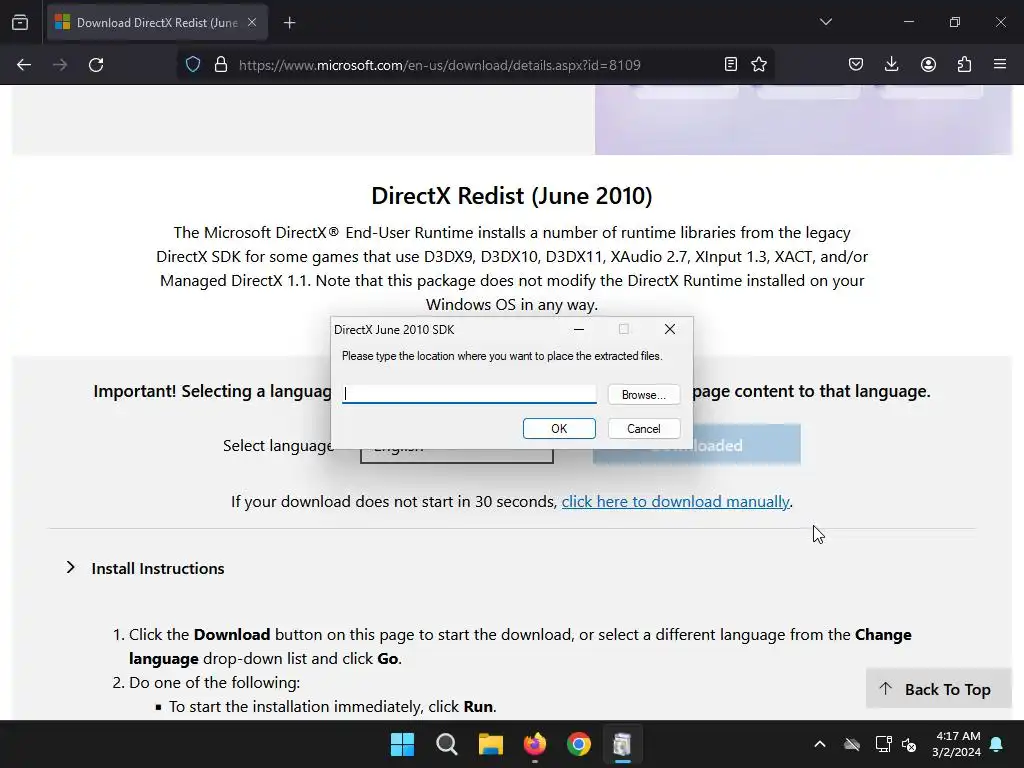Click the Firefox back arrow
Screen dimensions: 1024x768
(24, 65)
